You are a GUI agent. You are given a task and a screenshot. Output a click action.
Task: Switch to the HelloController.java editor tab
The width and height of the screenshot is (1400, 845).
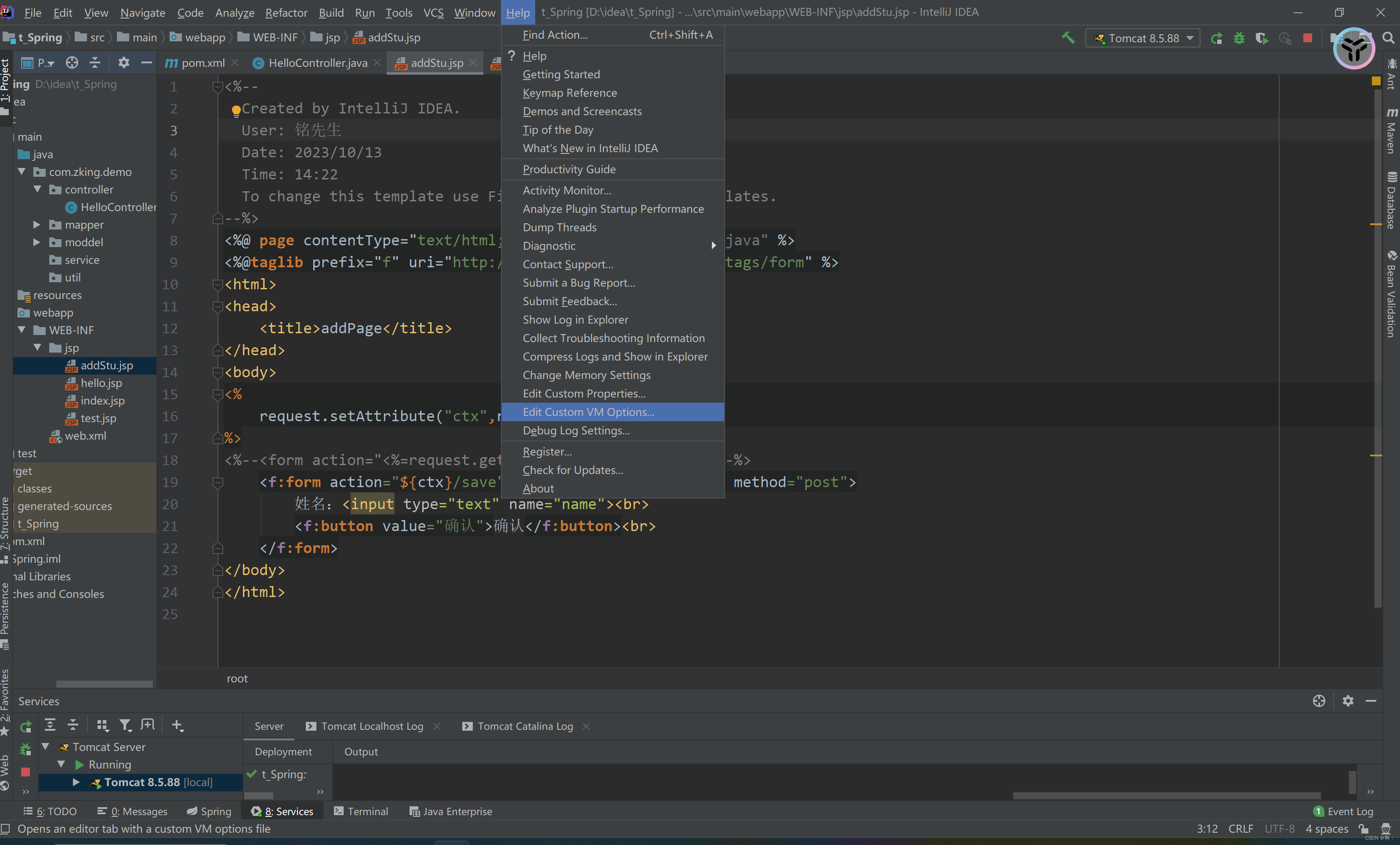tap(317, 62)
